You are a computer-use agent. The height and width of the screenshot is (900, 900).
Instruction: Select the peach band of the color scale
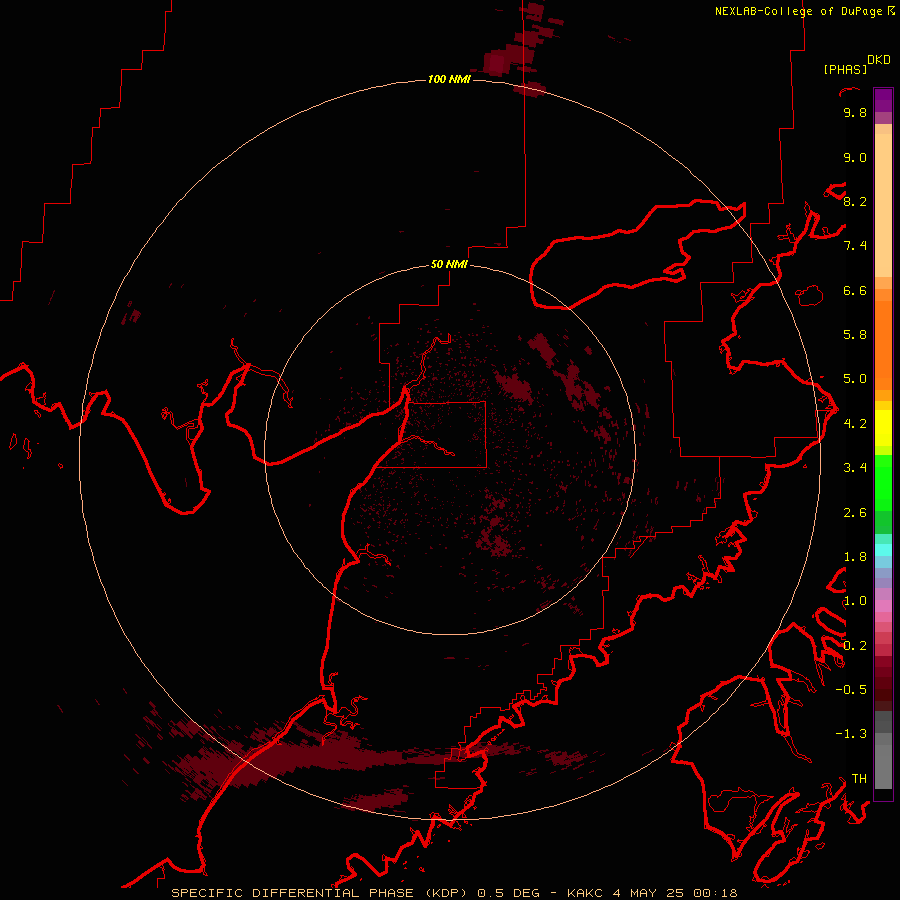coord(883,205)
